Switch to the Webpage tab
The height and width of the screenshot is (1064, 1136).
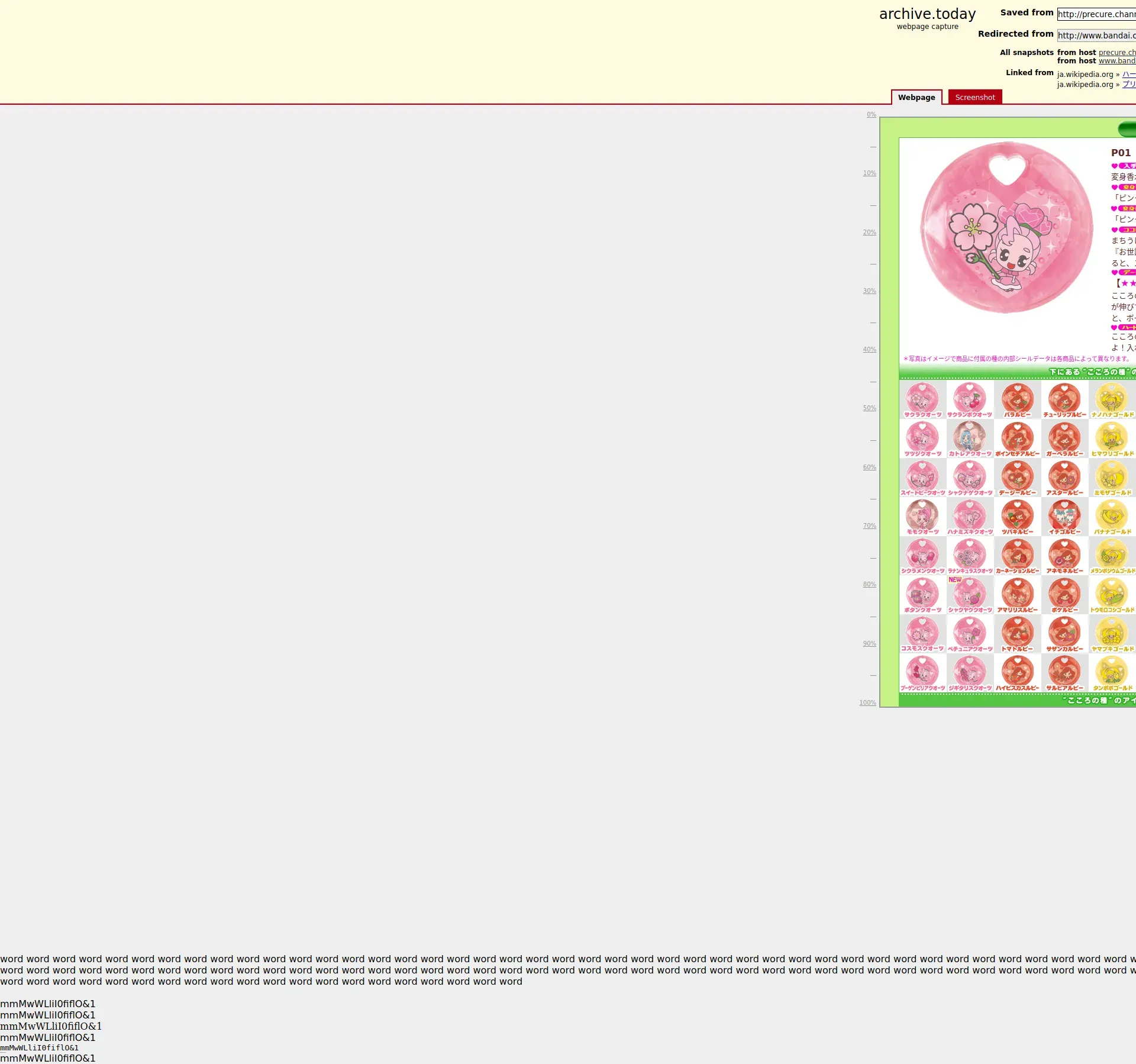tap(916, 98)
